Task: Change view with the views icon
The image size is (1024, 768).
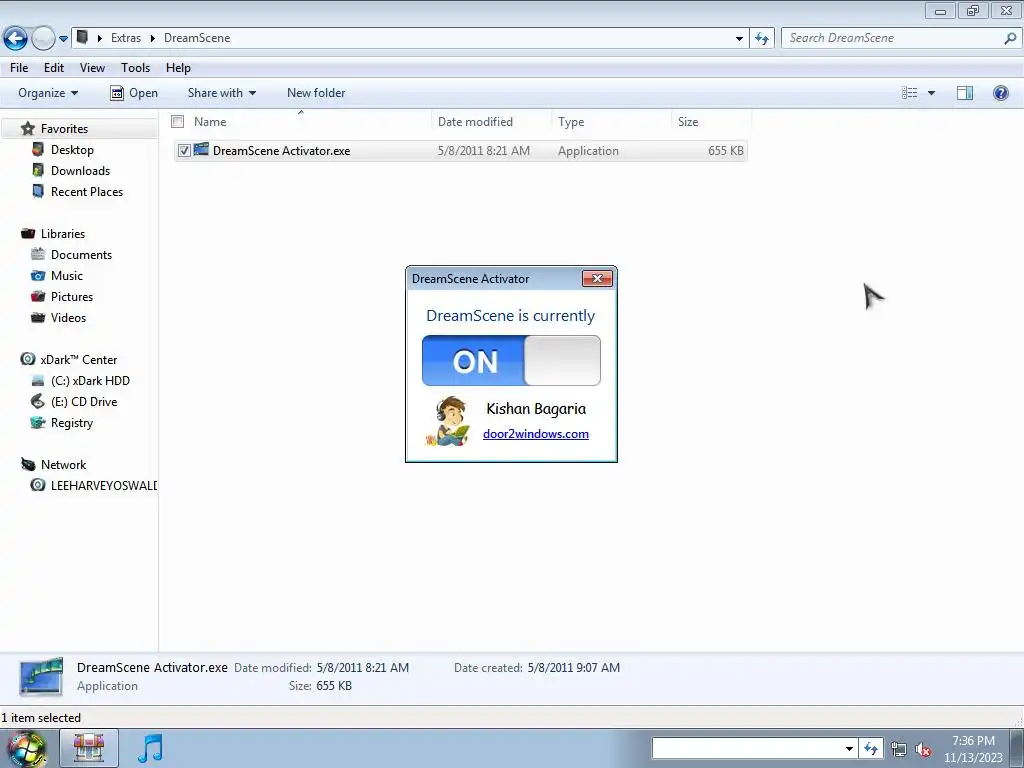Action: pos(909,93)
